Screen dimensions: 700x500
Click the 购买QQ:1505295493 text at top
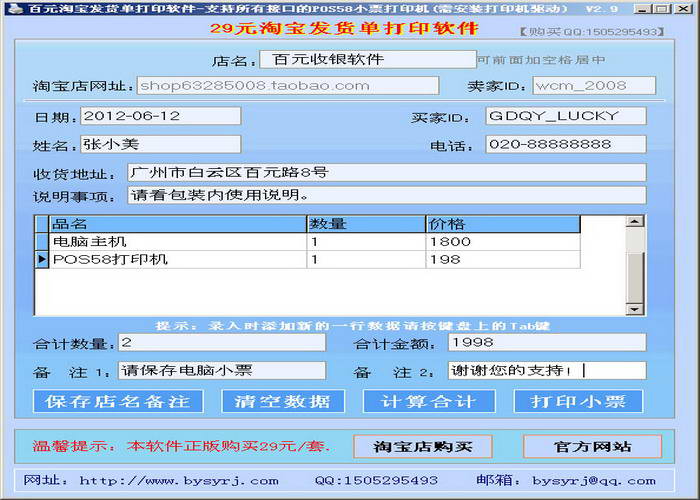click(x=592, y=32)
